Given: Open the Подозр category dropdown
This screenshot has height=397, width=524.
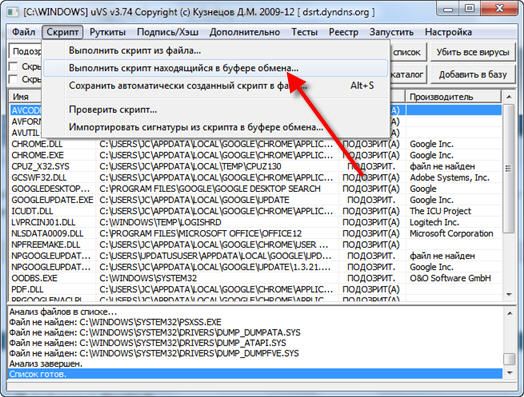Looking at the screenshot, I should click(x=25, y=51).
